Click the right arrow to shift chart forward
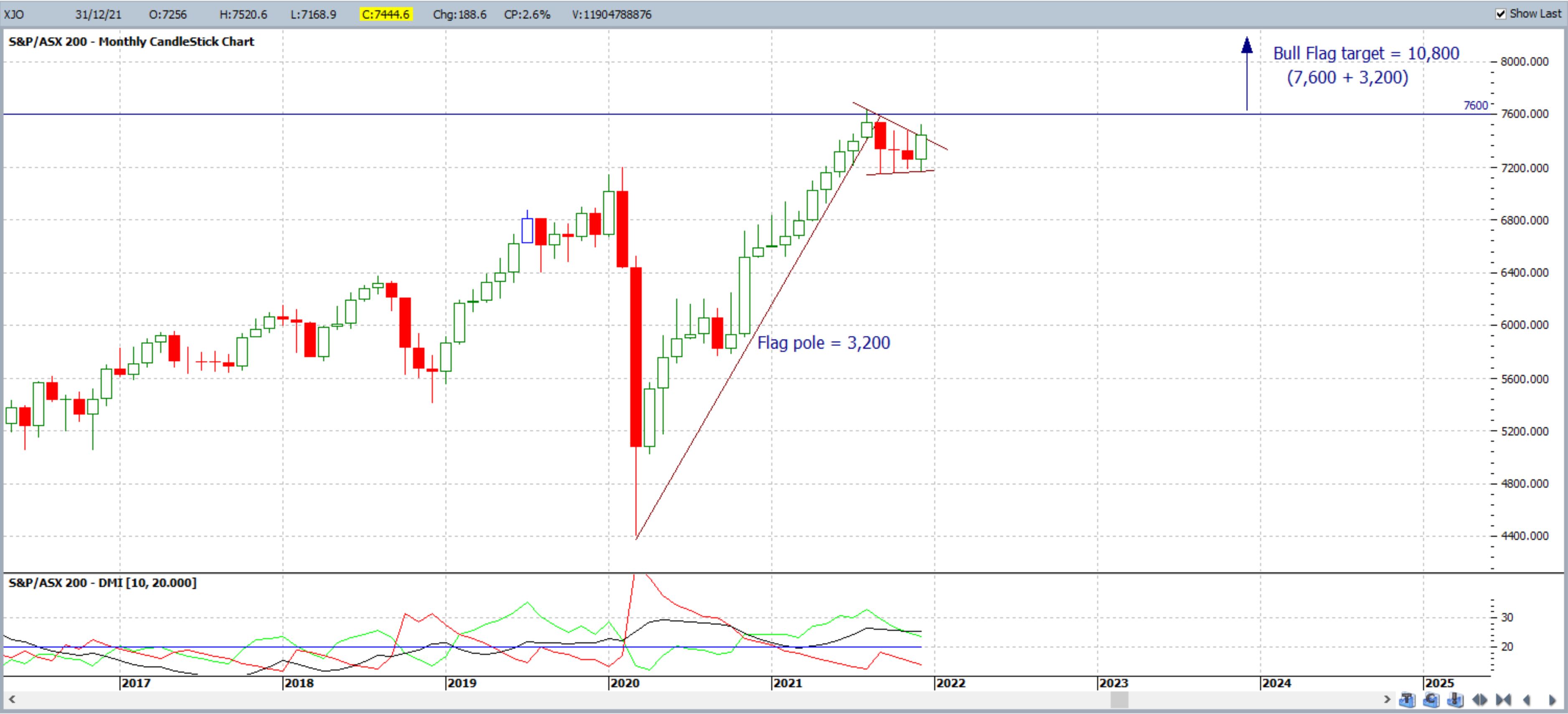 (x=1553, y=700)
